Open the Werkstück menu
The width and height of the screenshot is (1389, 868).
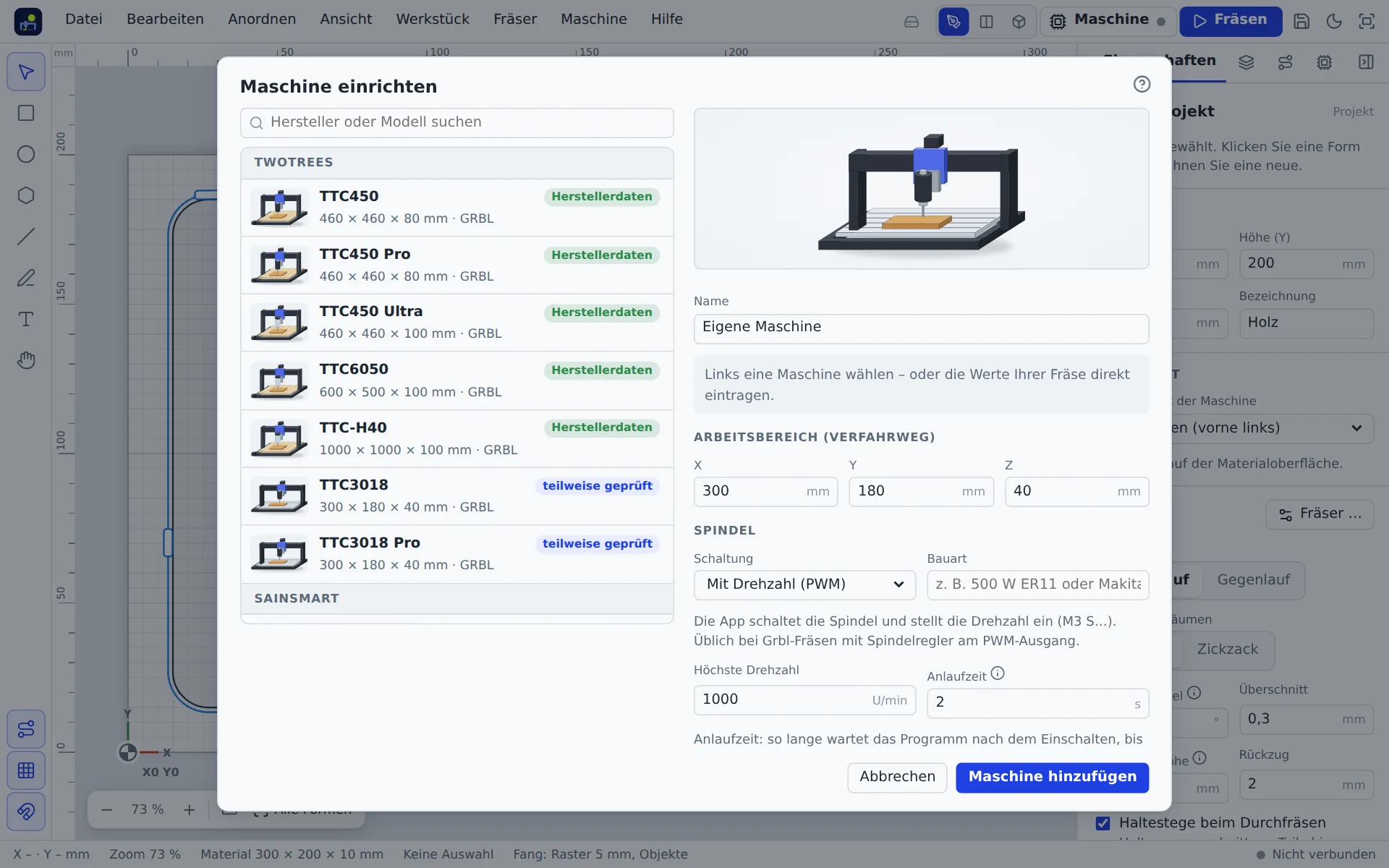(x=433, y=20)
